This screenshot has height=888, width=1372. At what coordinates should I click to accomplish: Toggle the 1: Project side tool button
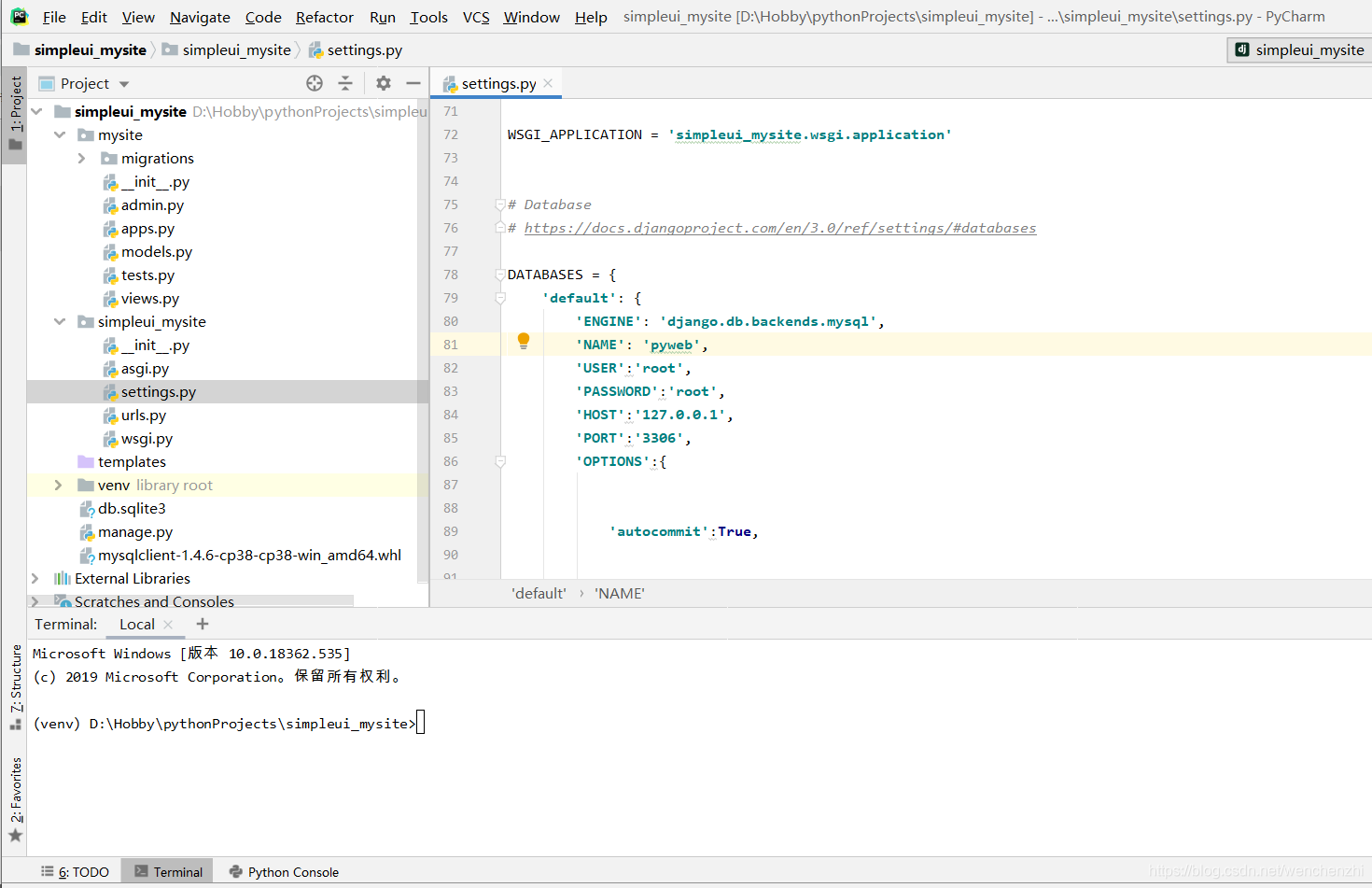coord(15,114)
